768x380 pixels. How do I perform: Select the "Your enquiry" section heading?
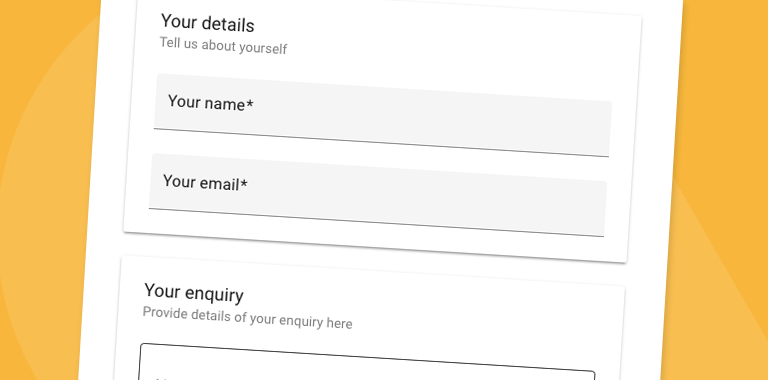point(194,293)
